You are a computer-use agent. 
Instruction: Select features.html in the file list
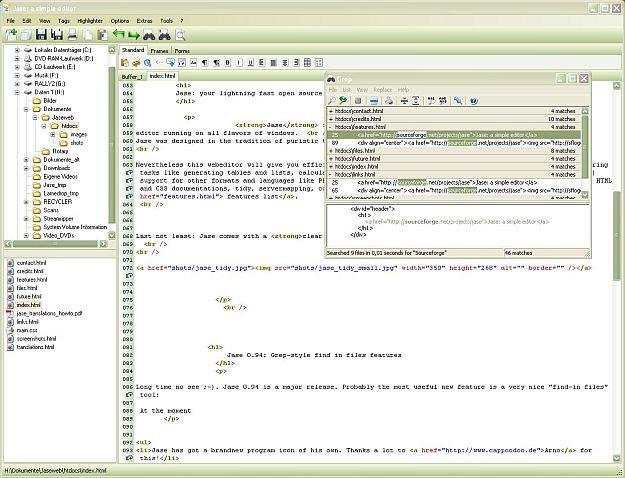pyautogui.click(x=32, y=281)
